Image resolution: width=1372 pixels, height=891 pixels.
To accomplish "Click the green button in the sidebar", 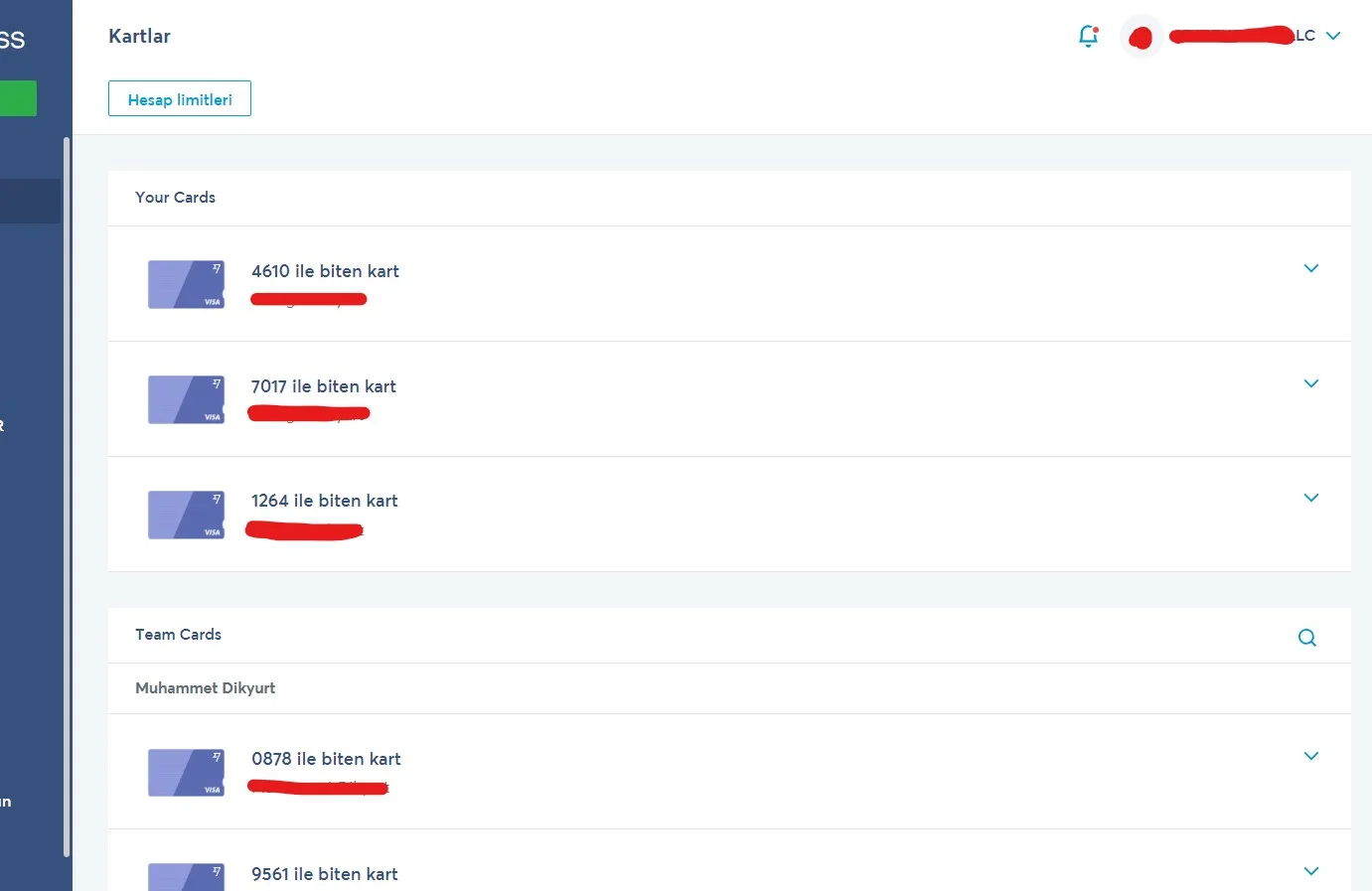I will (18, 98).
